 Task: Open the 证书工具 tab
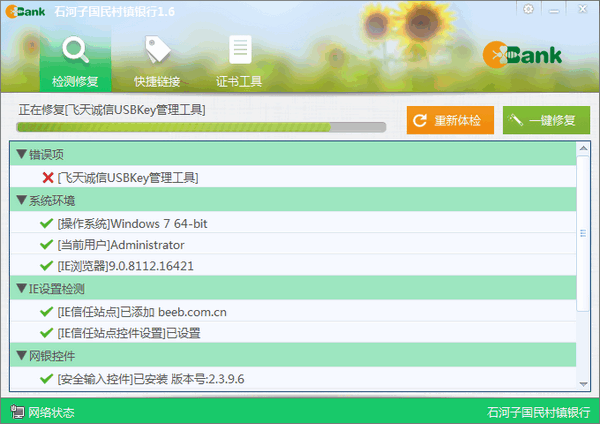coord(239,61)
